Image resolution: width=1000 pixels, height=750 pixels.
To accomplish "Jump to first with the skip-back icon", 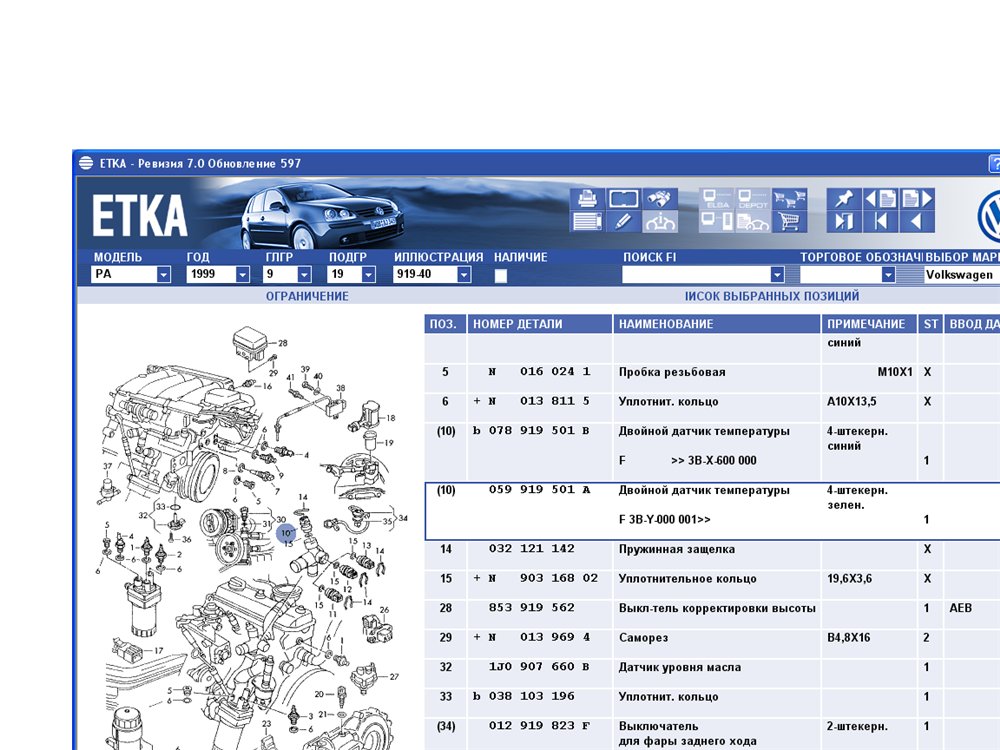I will coord(881,222).
